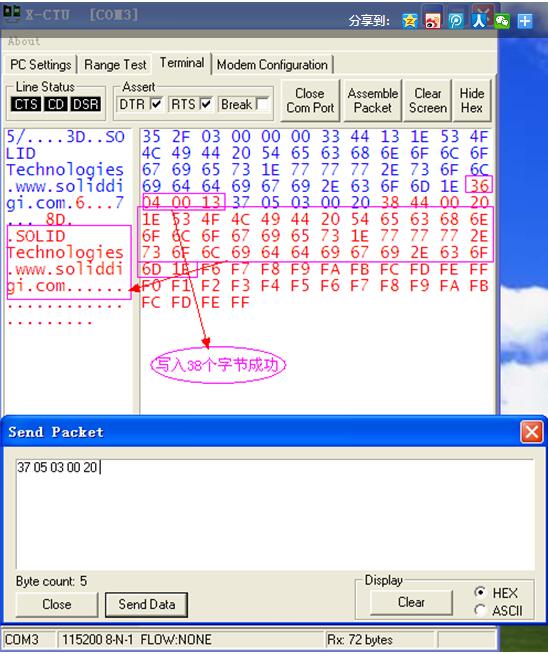Open the Modem Configuration tab
The width and height of the screenshot is (548, 654).
coord(272,65)
